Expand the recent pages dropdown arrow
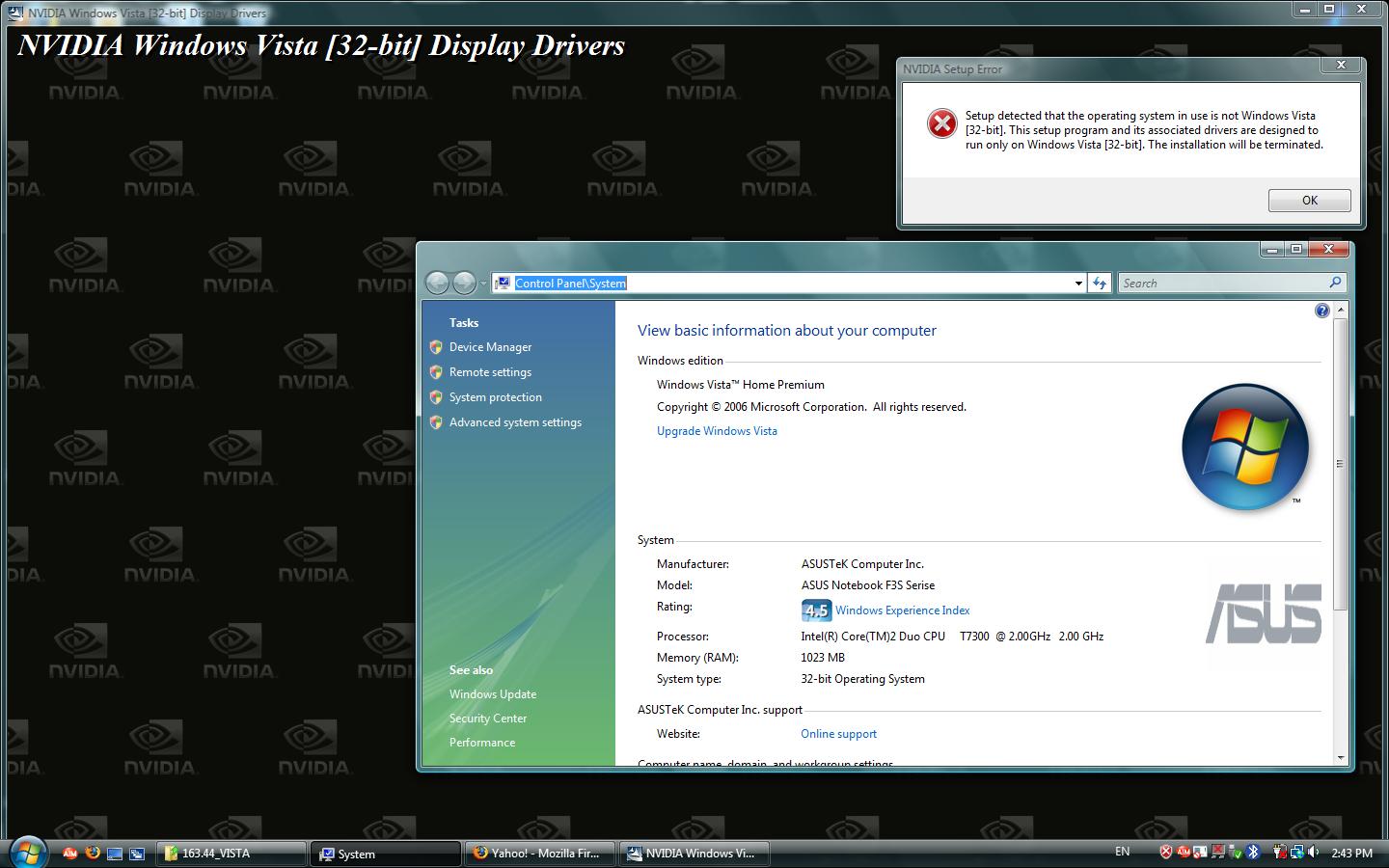The width and height of the screenshot is (1389, 868). [483, 284]
